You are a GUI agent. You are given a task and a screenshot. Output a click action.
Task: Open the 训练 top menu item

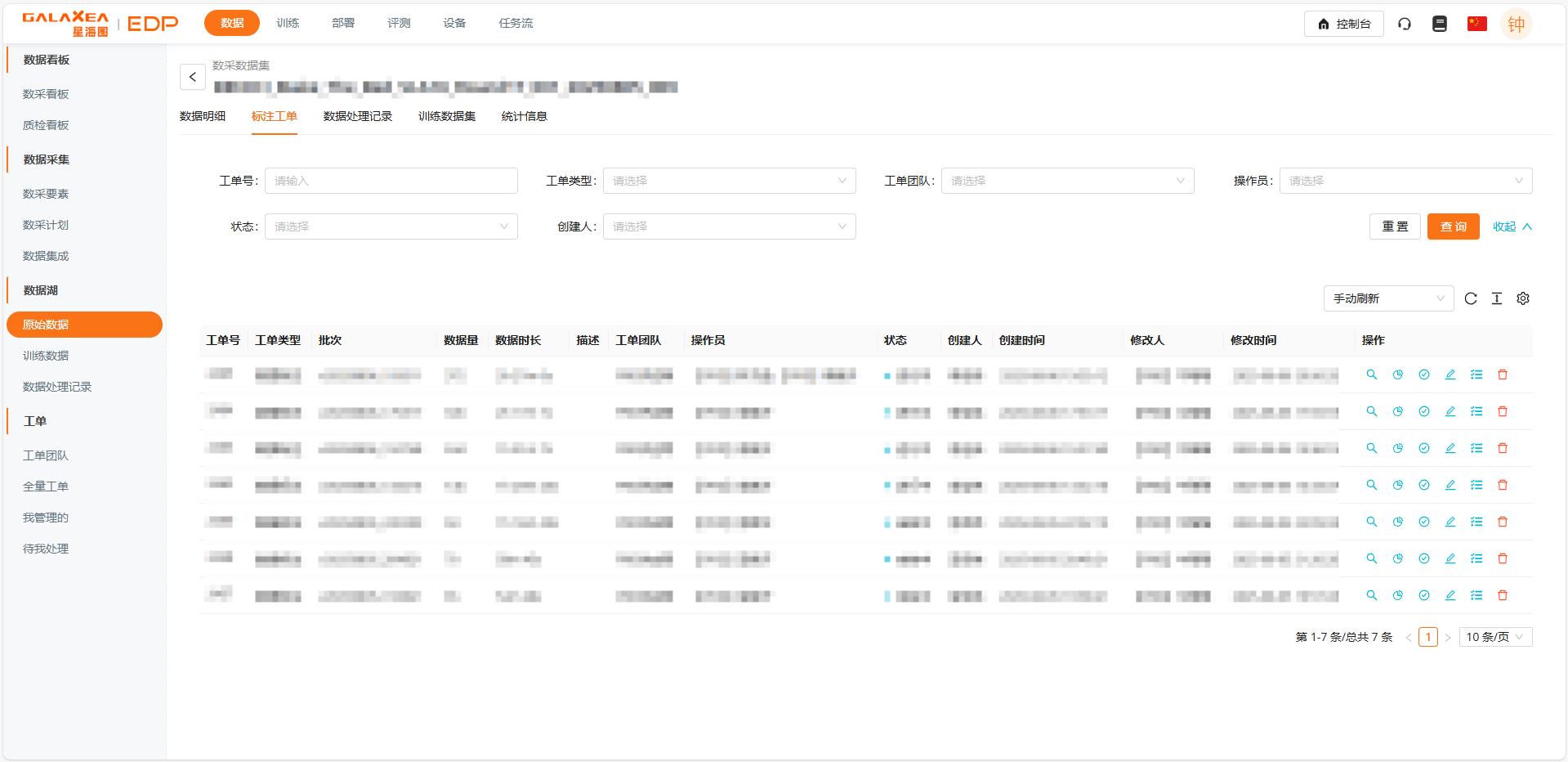pos(288,23)
